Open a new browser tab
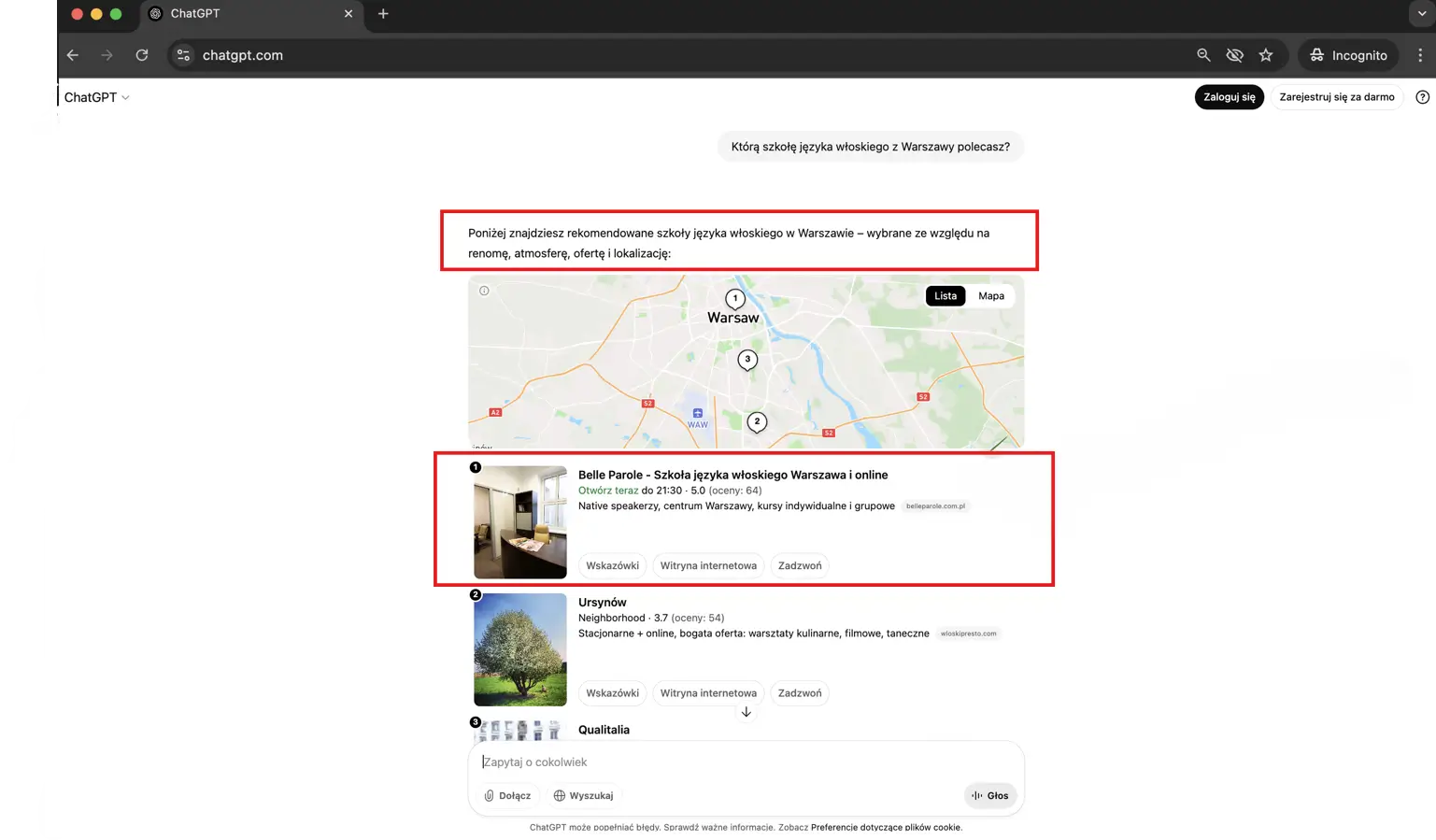 [383, 14]
